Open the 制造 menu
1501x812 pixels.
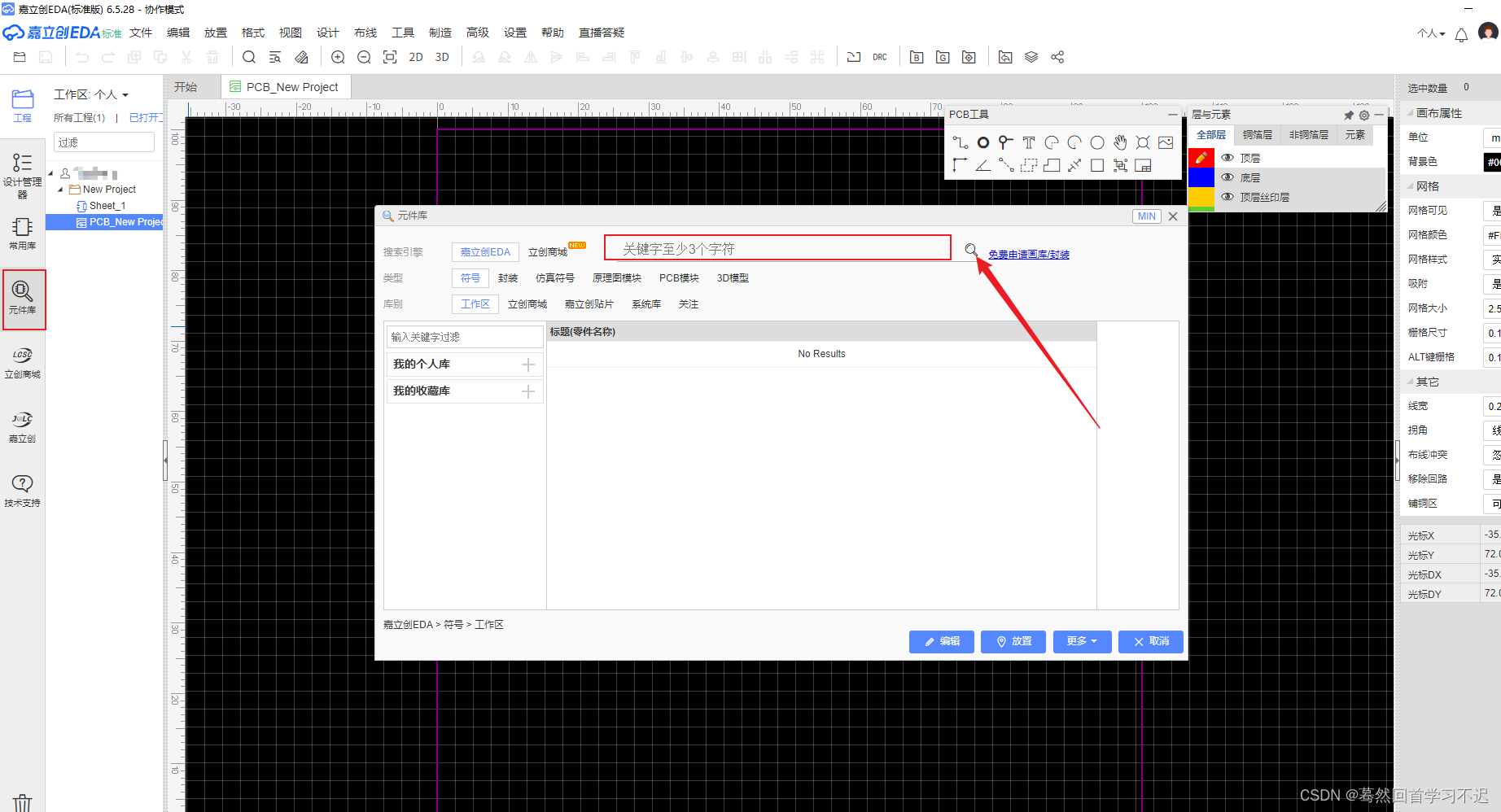point(440,33)
